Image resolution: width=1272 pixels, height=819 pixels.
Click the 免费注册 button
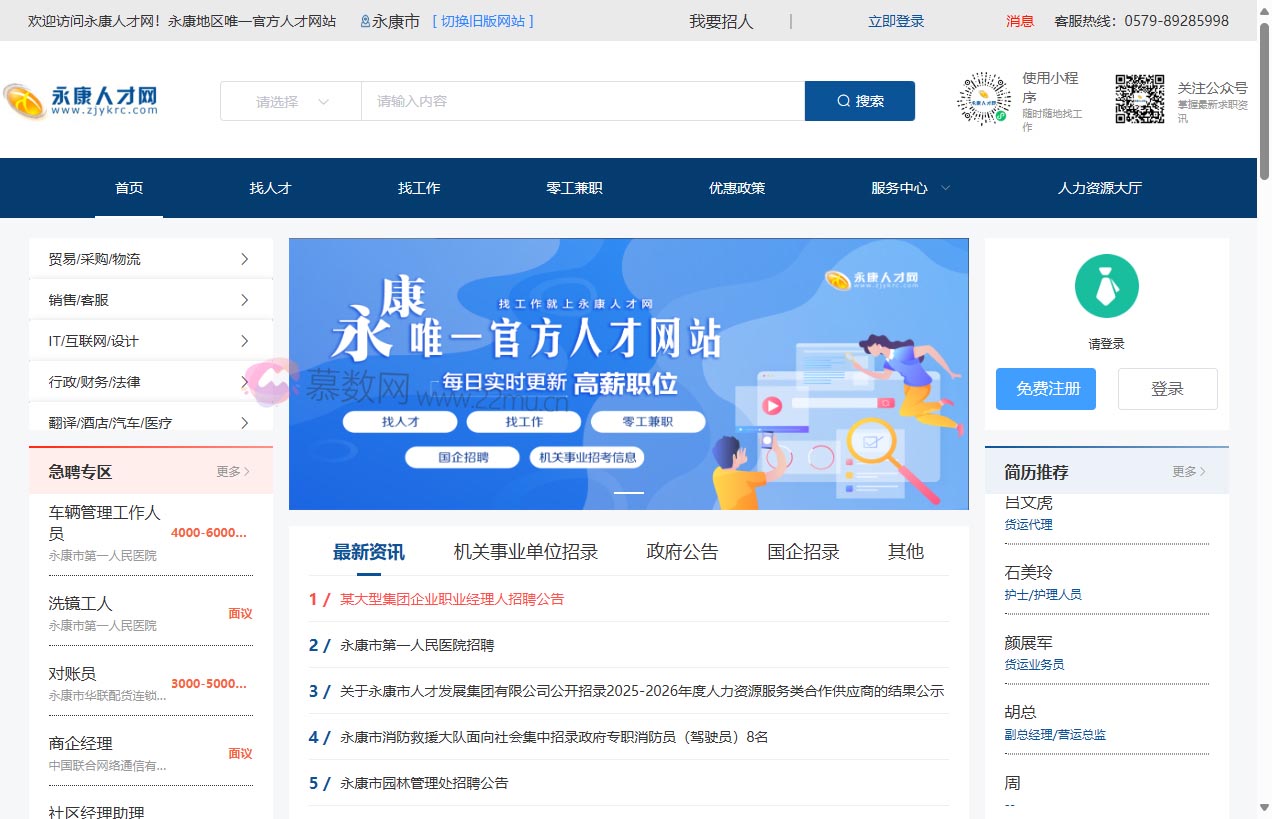click(1045, 389)
